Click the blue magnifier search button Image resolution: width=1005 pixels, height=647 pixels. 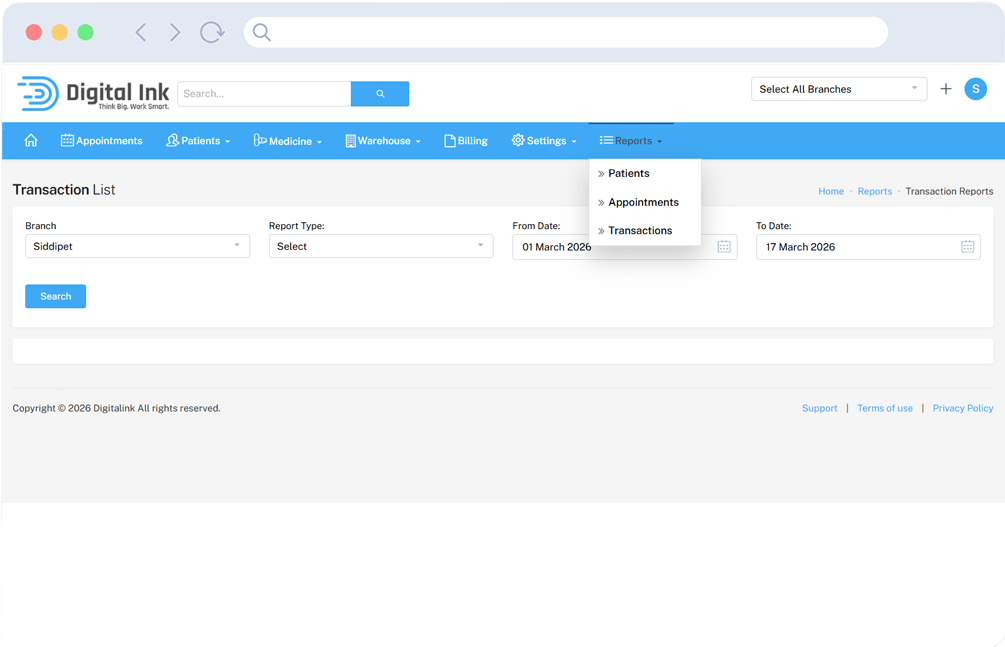(380, 94)
